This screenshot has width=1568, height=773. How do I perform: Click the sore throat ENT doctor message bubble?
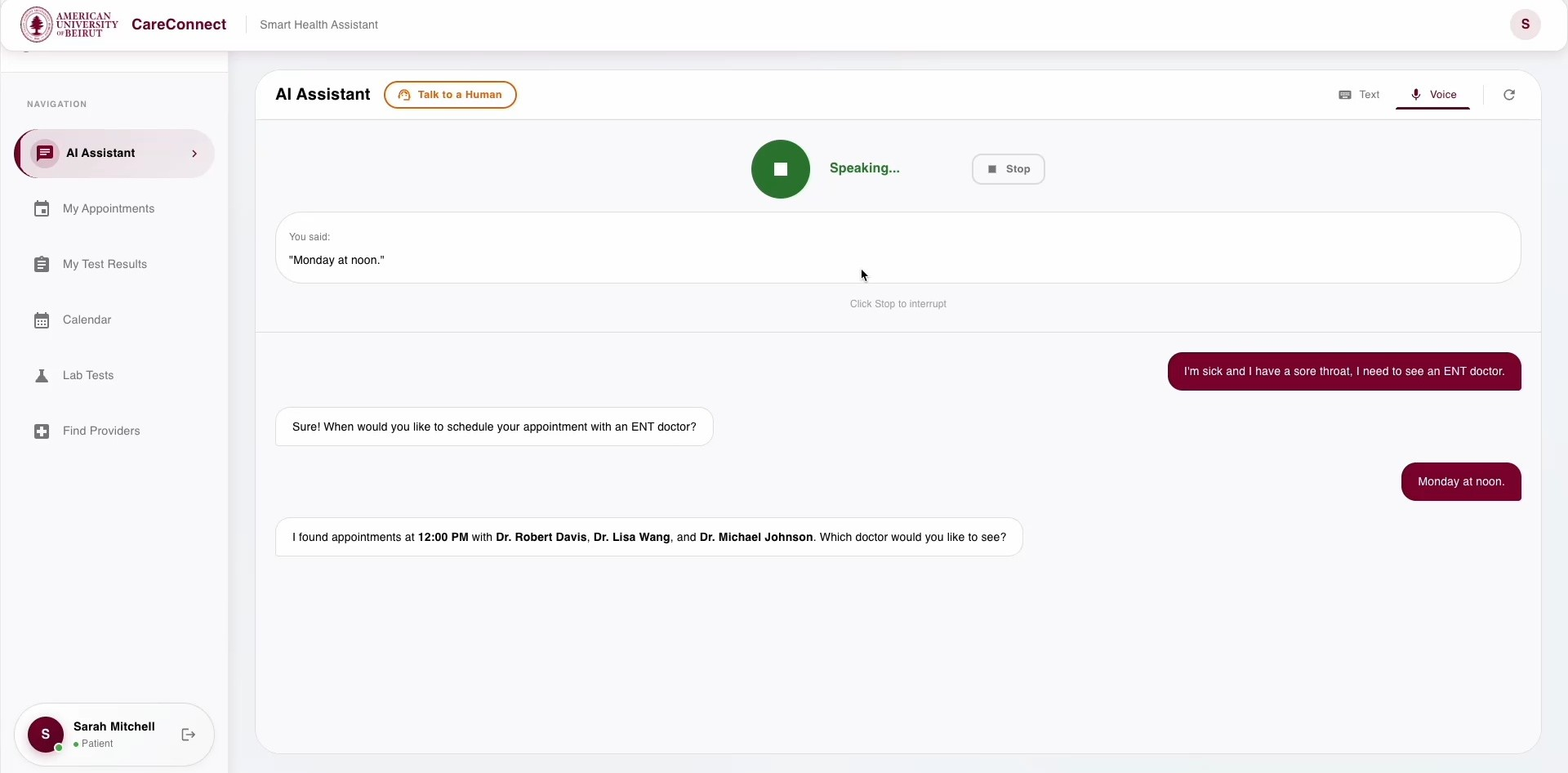(1344, 372)
